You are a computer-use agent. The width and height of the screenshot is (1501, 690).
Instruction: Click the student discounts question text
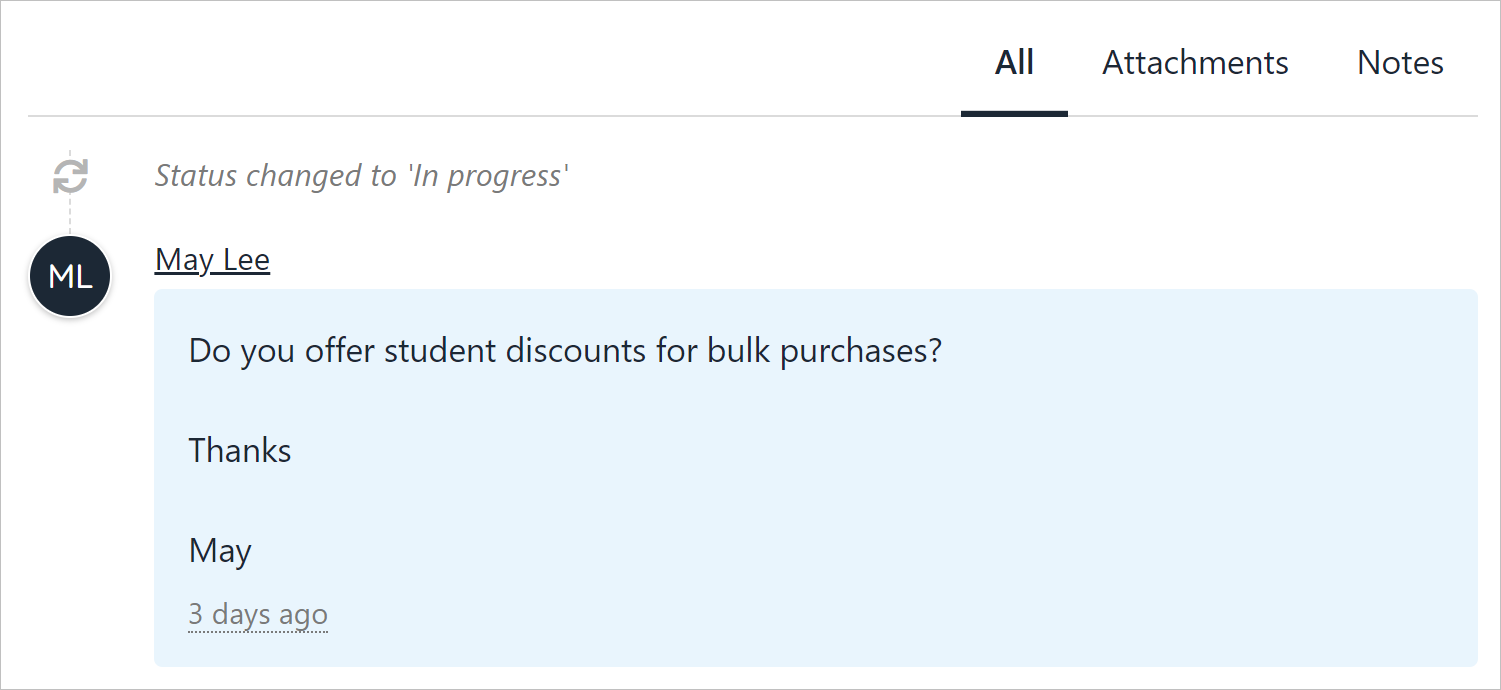(x=565, y=351)
